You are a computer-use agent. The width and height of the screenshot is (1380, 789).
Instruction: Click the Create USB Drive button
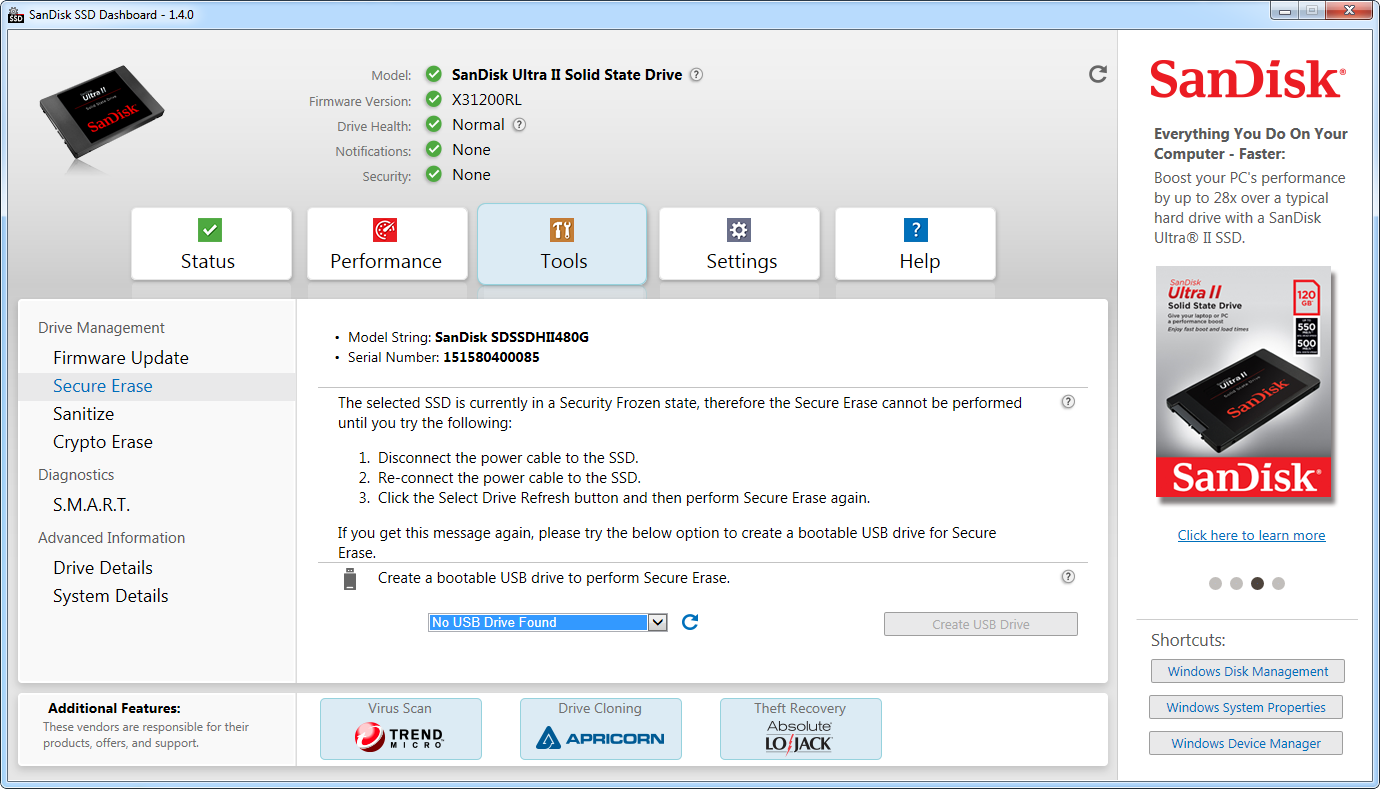click(981, 624)
